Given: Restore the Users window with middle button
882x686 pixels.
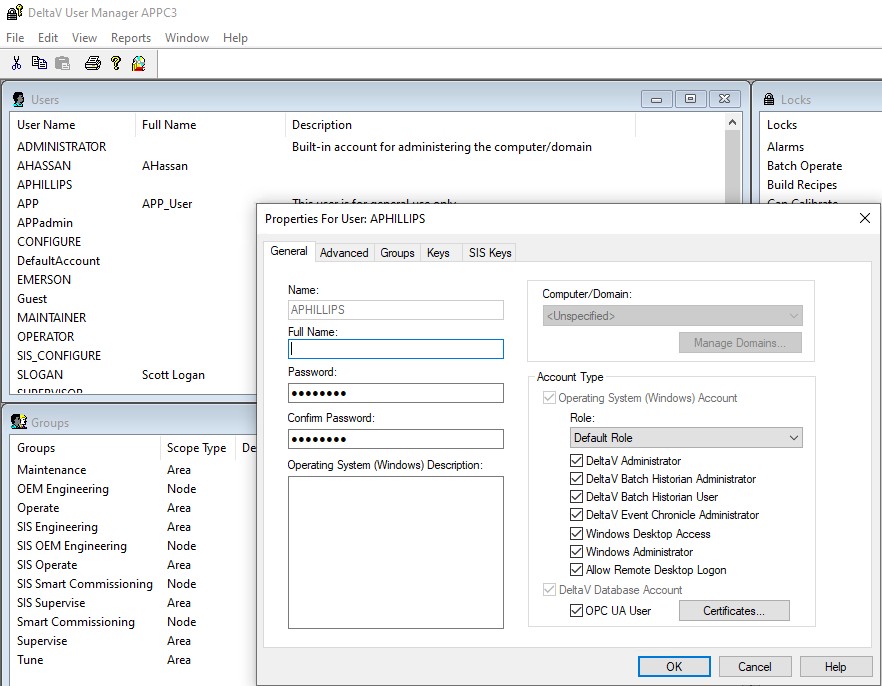Looking at the screenshot, I should (x=690, y=99).
